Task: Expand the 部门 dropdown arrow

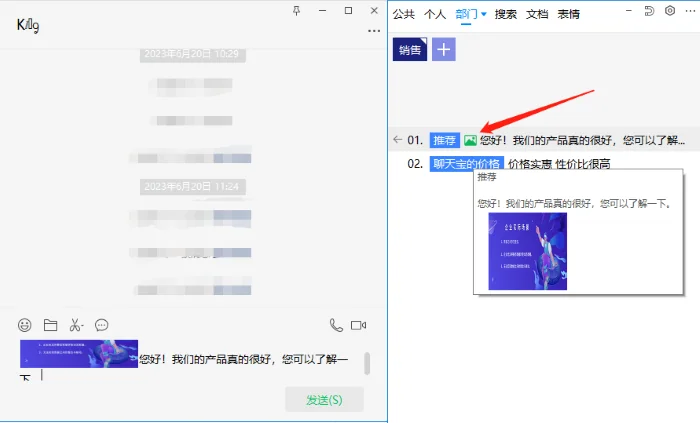Action: [x=483, y=14]
